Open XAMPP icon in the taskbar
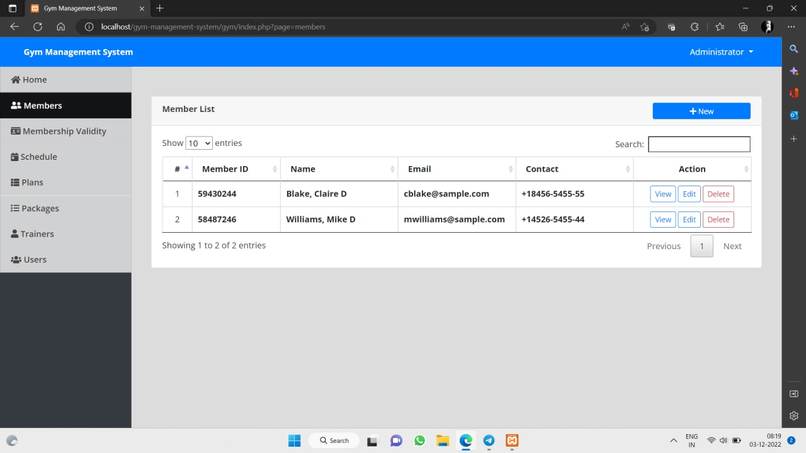The image size is (806, 453). click(512, 441)
